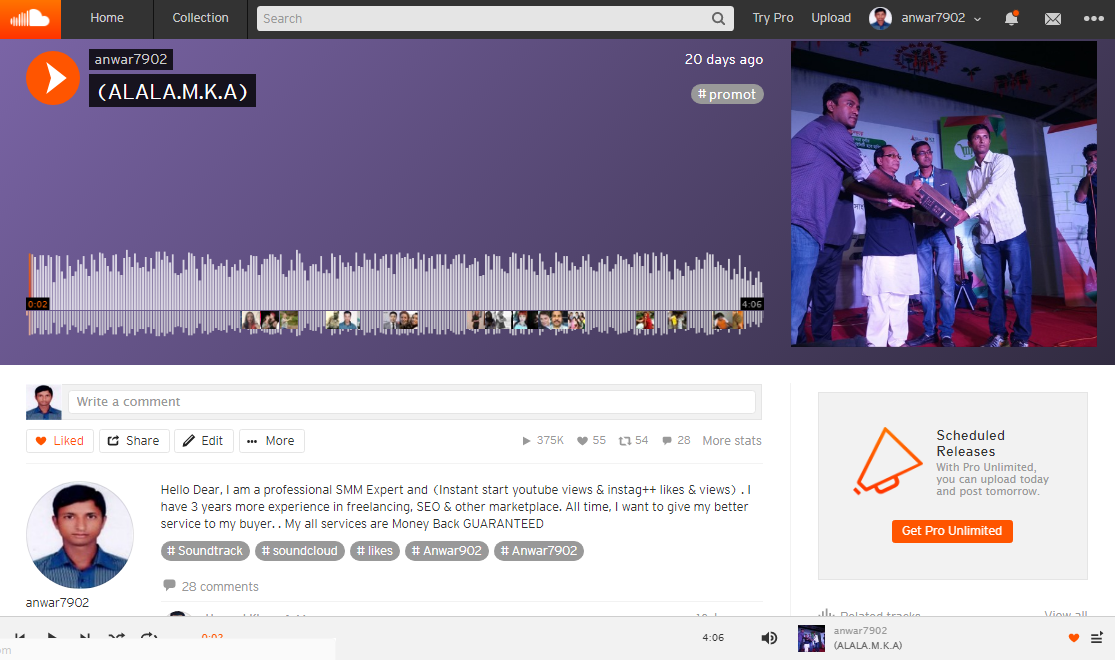Open anwar7902 profile link below the photo

57,602
